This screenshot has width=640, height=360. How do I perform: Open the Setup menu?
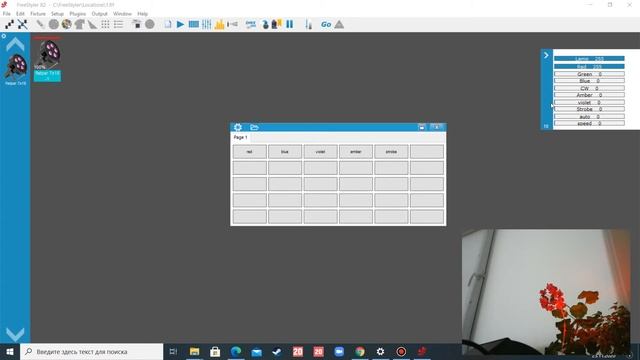pyautogui.click(x=57, y=14)
